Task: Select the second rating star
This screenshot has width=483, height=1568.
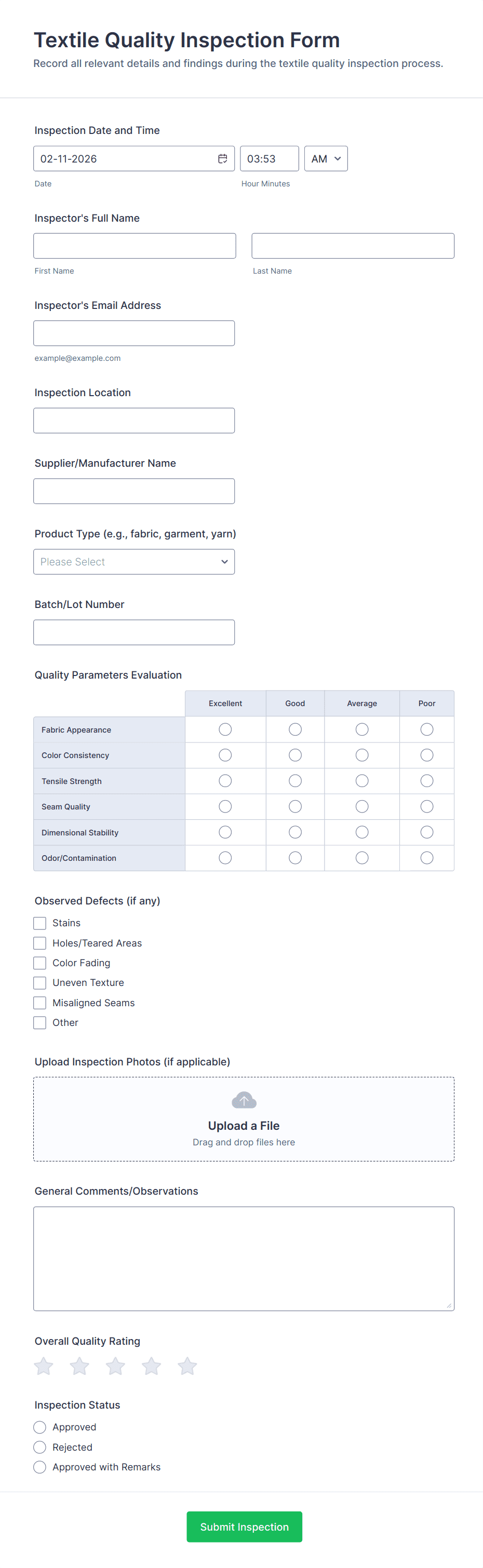Action: tap(80, 1366)
